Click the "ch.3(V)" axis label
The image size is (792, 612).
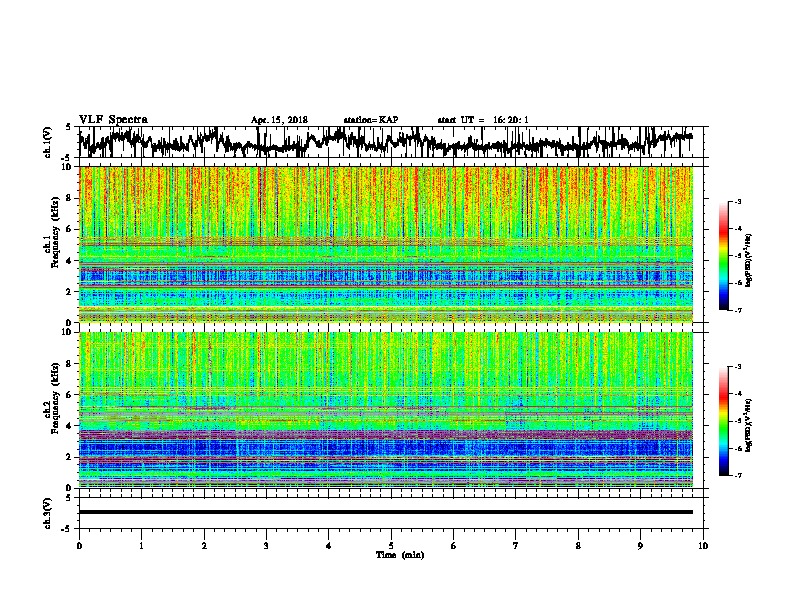pos(48,513)
